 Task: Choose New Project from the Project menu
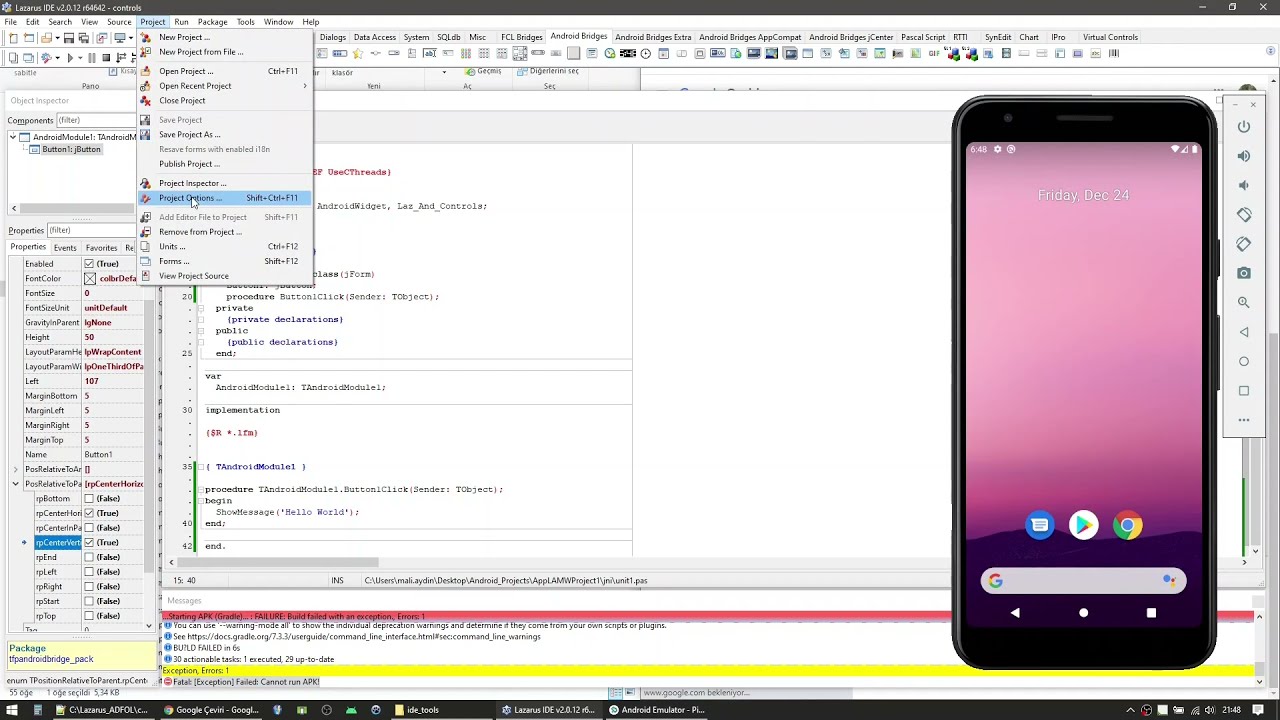(225, 37)
